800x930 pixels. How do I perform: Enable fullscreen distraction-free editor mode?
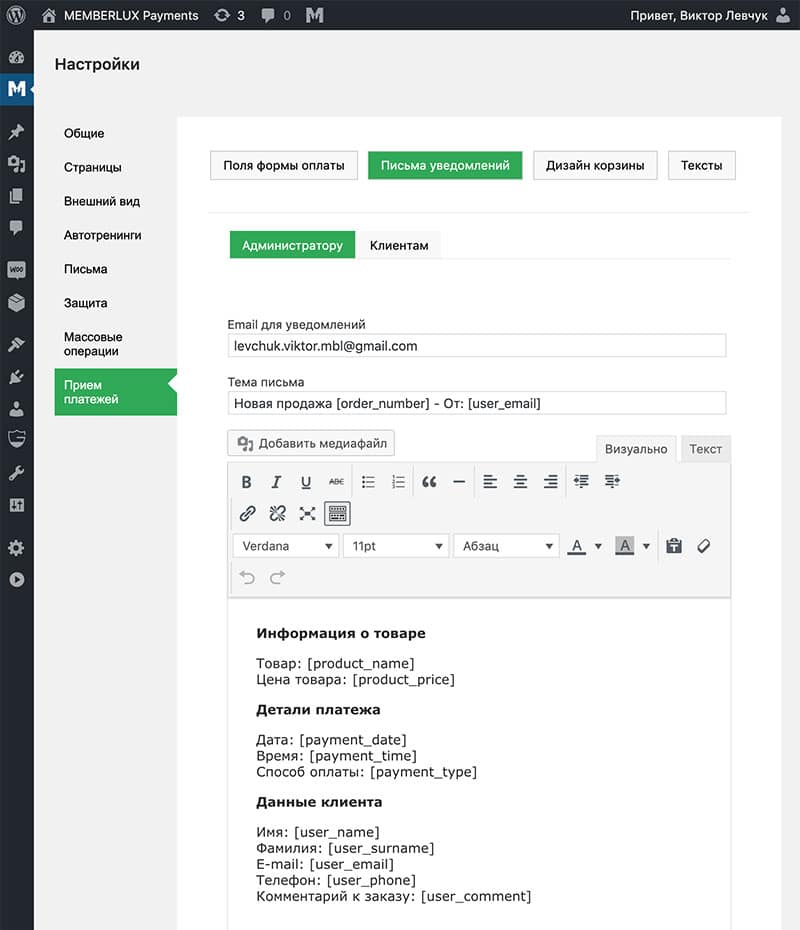(307, 514)
